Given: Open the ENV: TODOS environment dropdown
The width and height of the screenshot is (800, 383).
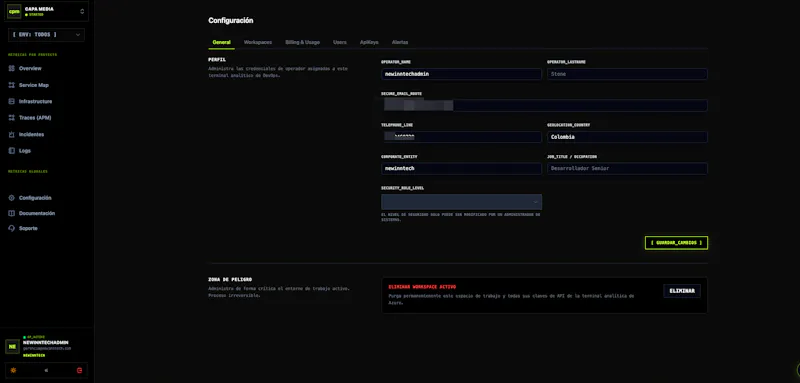Looking at the screenshot, I should click(x=46, y=35).
